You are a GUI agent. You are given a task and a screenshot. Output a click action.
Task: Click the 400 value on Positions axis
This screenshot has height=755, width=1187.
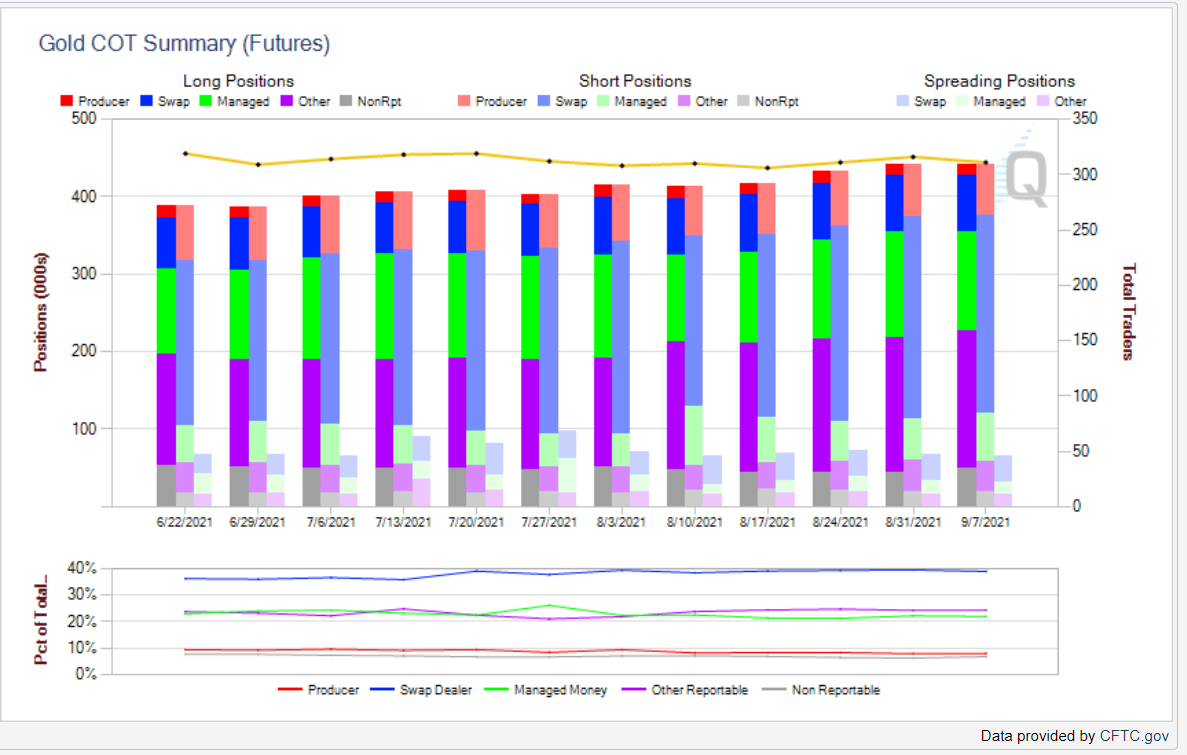(83, 196)
